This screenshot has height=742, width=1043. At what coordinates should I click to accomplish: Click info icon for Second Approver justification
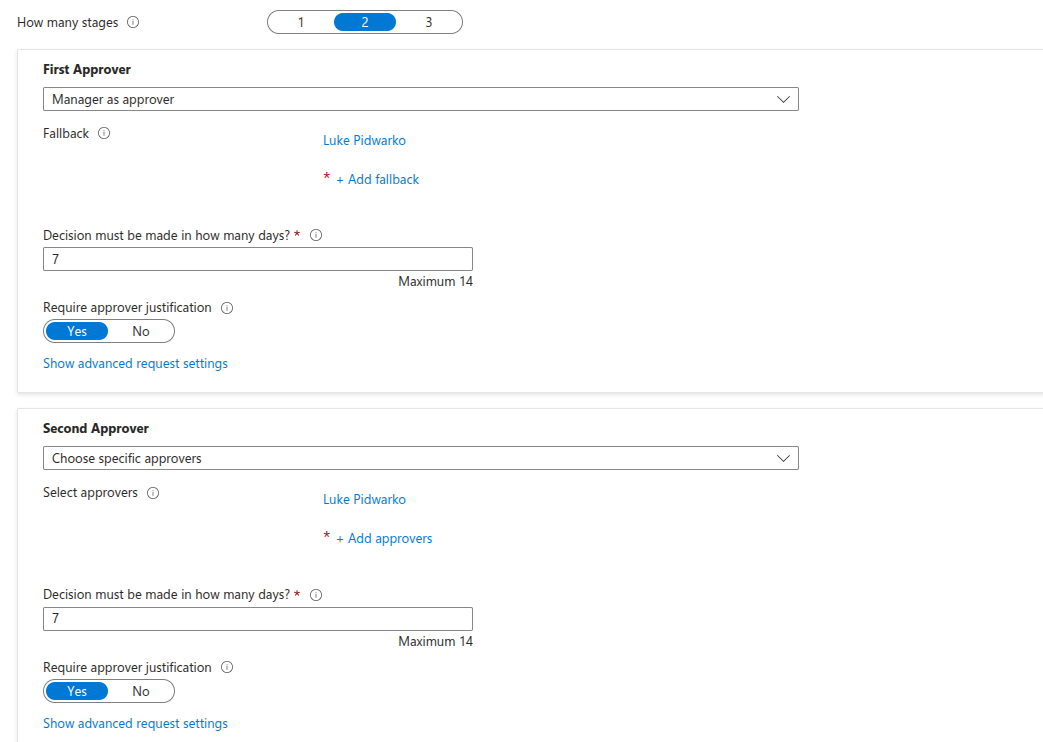[226, 667]
